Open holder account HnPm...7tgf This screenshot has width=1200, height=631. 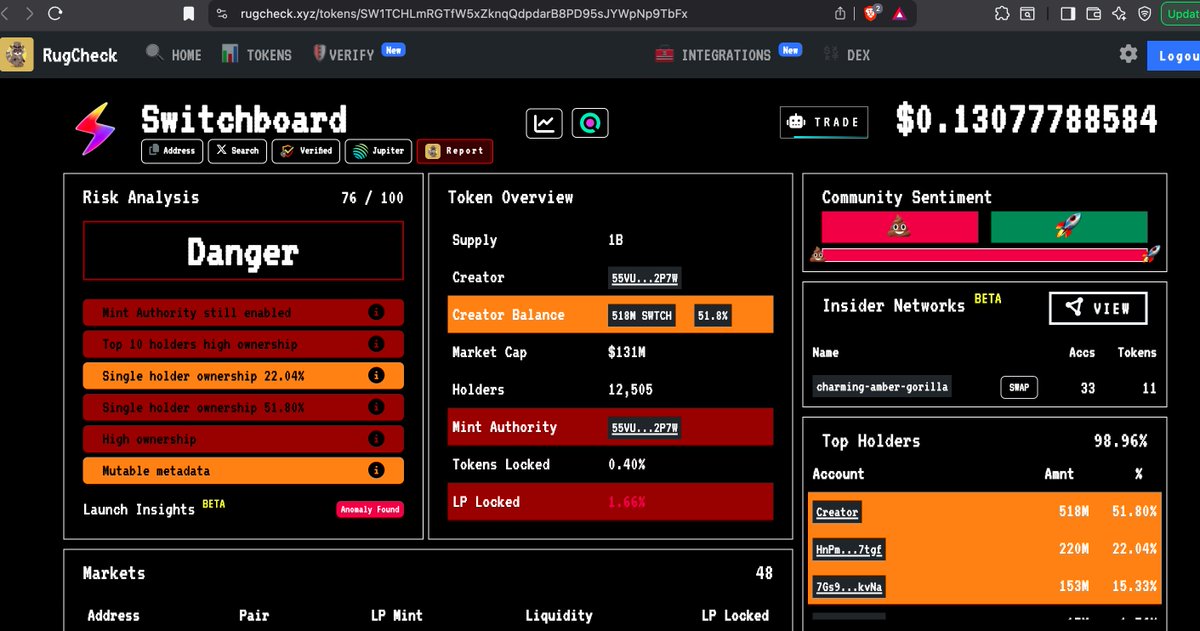click(848, 549)
